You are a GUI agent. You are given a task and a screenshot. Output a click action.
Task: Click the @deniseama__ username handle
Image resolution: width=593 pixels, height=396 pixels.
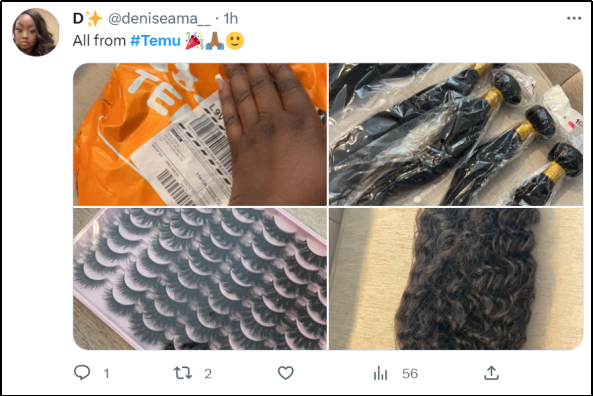tap(160, 19)
